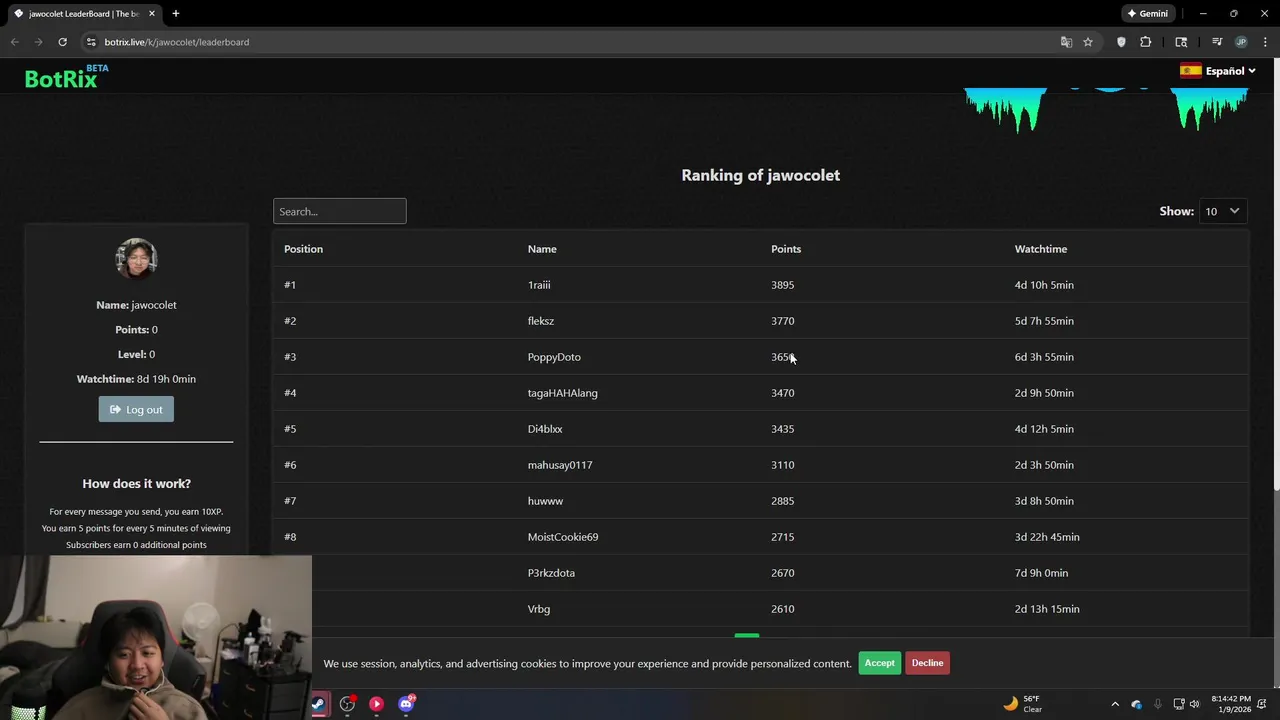Click the microphone tray icon
The width and height of the screenshot is (1280, 720).
pos(1158,704)
